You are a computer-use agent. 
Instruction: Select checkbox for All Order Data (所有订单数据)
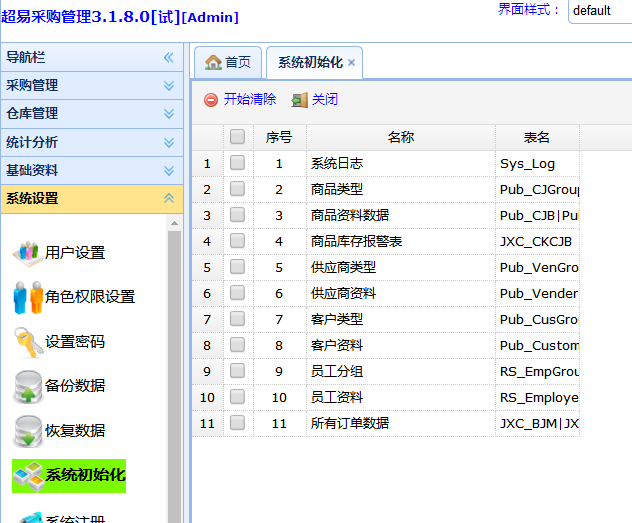coord(237,423)
